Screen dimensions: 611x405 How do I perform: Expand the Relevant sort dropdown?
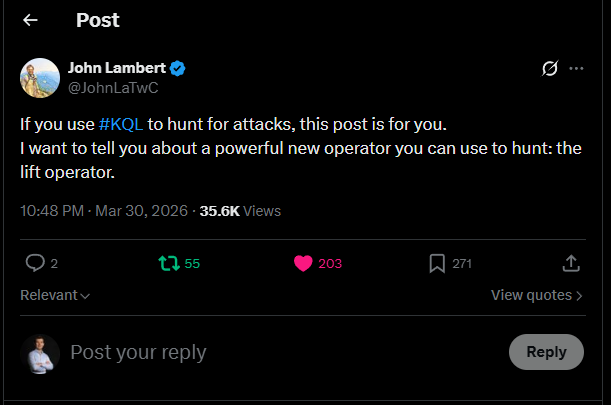pyautogui.click(x=55, y=295)
